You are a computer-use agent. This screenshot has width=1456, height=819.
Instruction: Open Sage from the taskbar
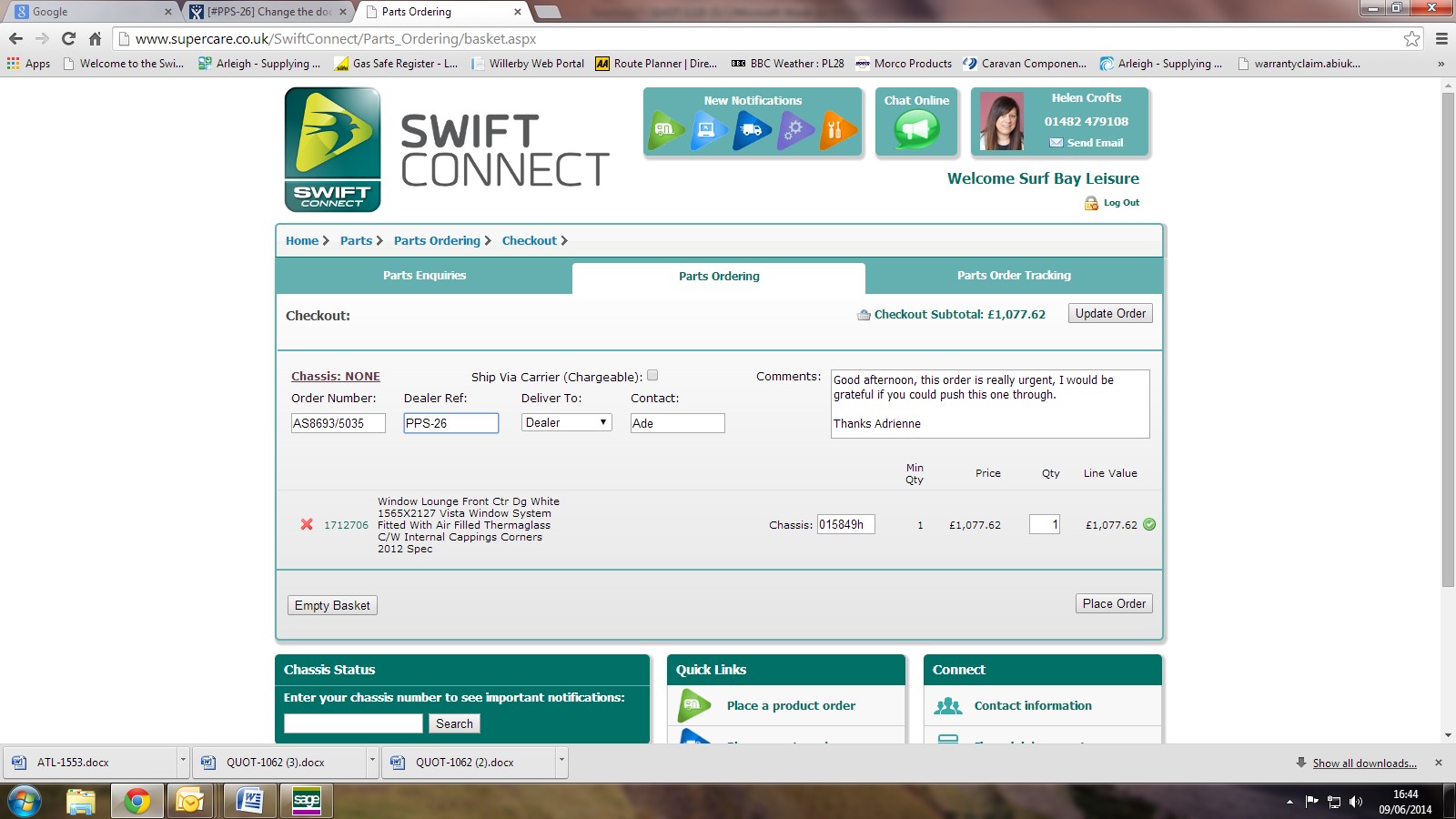[x=307, y=802]
